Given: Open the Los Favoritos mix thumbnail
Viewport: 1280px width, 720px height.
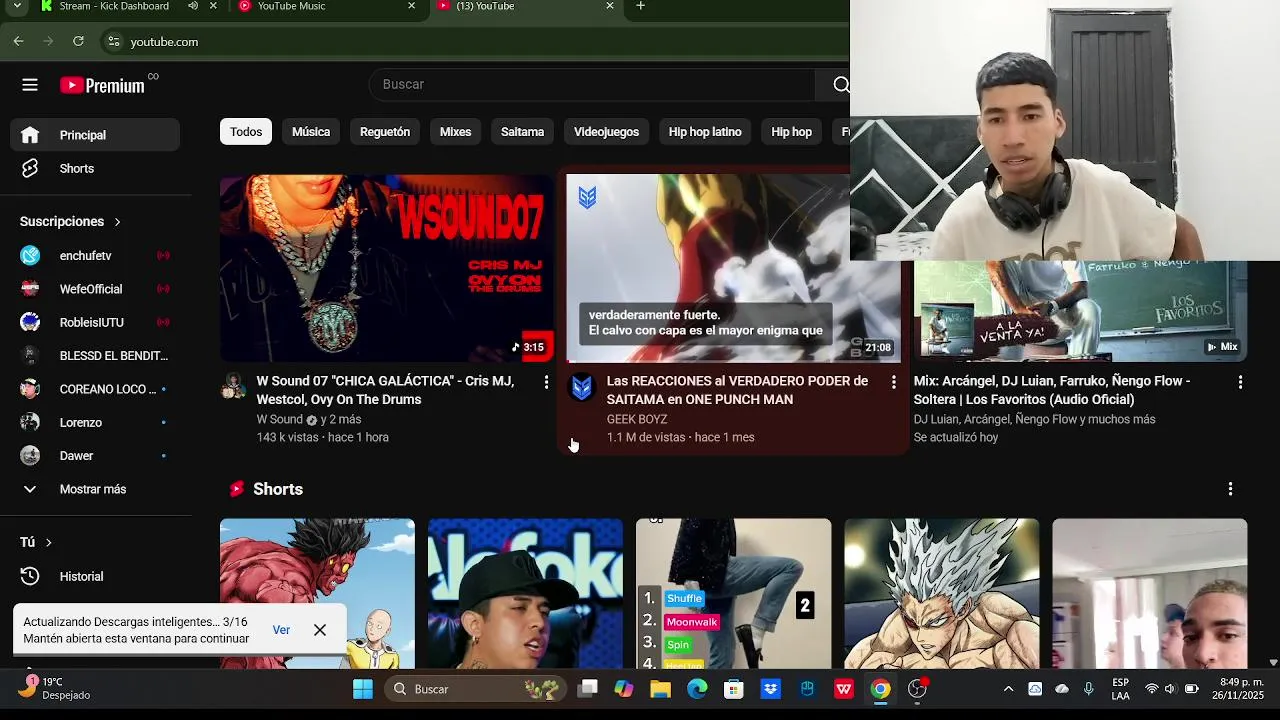Looking at the screenshot, I should click(x=1080, y=311).
